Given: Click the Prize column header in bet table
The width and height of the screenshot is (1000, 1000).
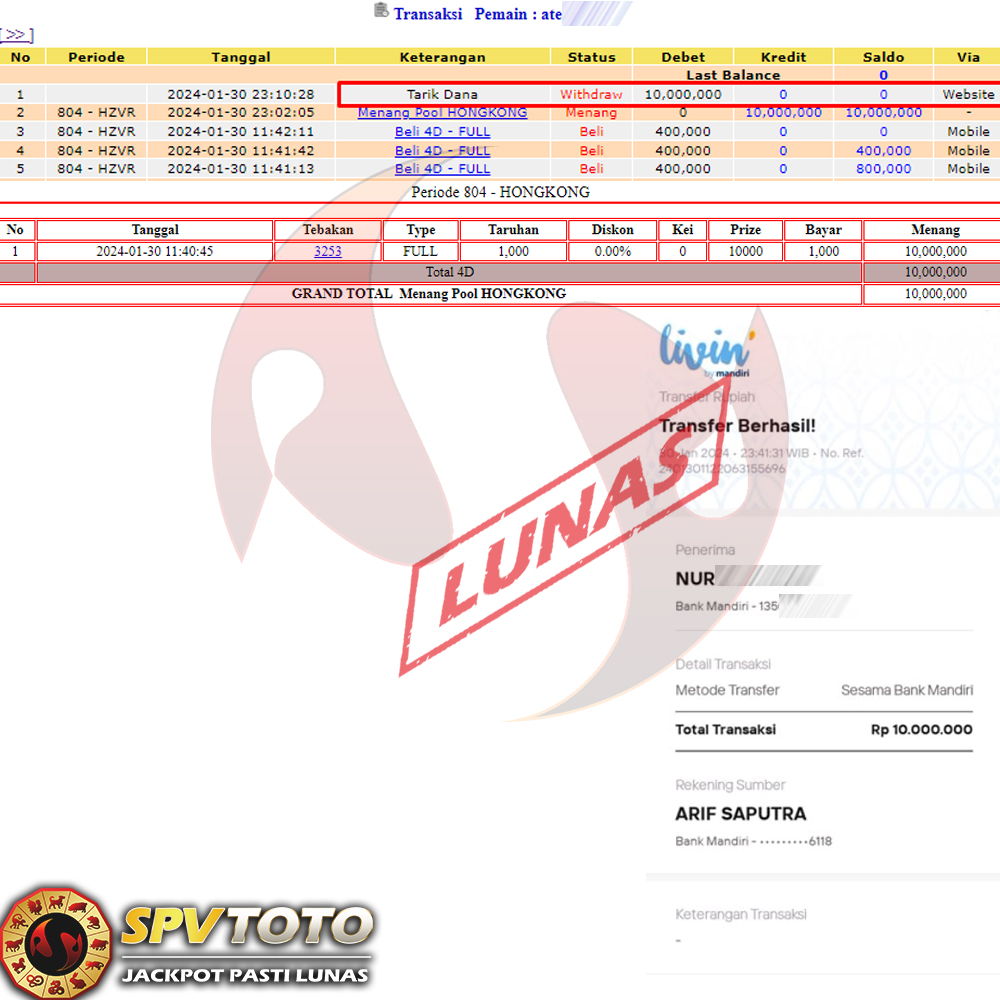Looking at the screenshot, I should click(x=745, y=230).
